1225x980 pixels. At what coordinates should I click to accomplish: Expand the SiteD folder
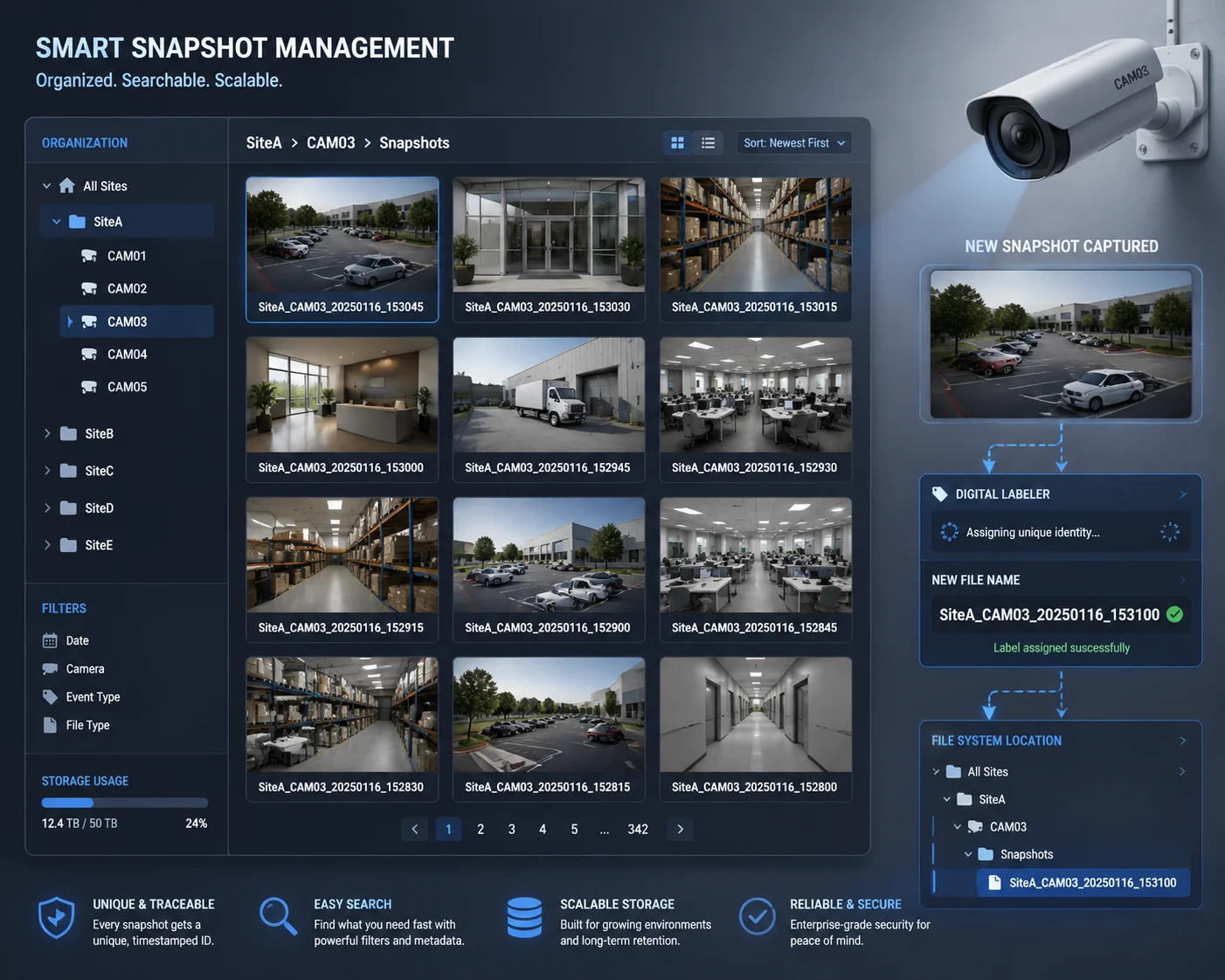point(47,507)
